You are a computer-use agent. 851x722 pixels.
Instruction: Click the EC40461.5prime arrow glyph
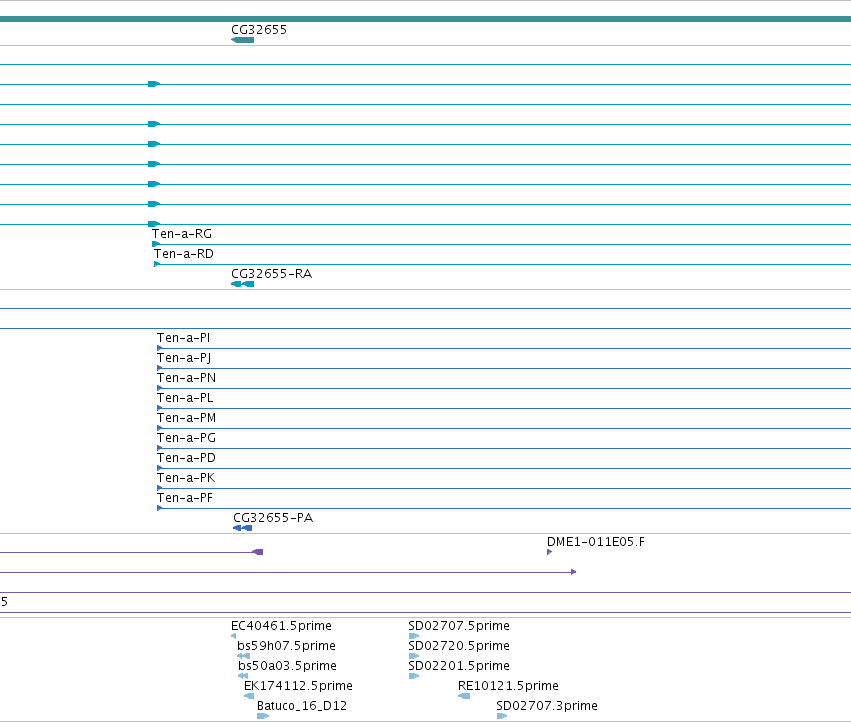(233, 636)
